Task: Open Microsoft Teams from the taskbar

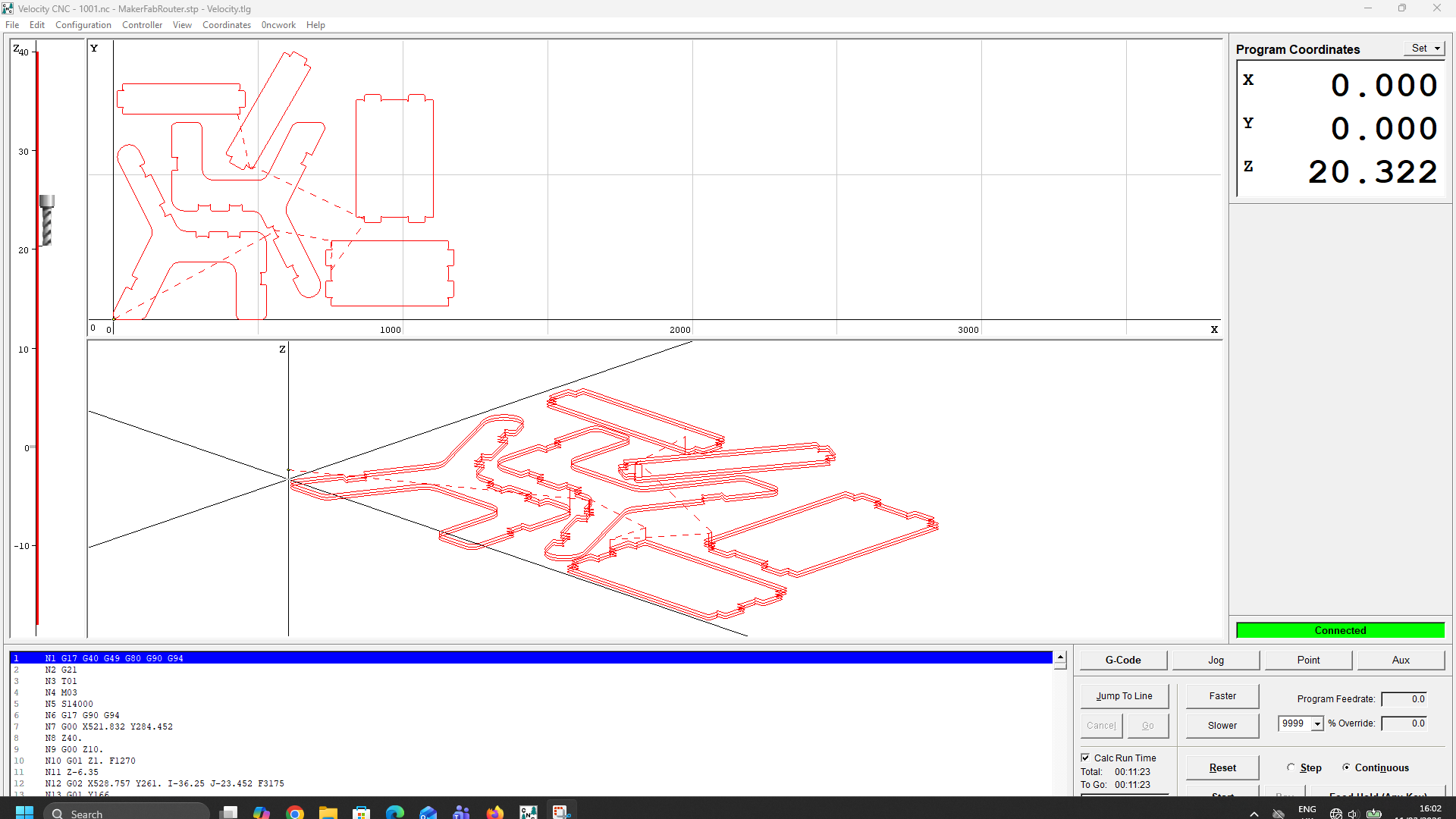Action: (x=461, y=812)
